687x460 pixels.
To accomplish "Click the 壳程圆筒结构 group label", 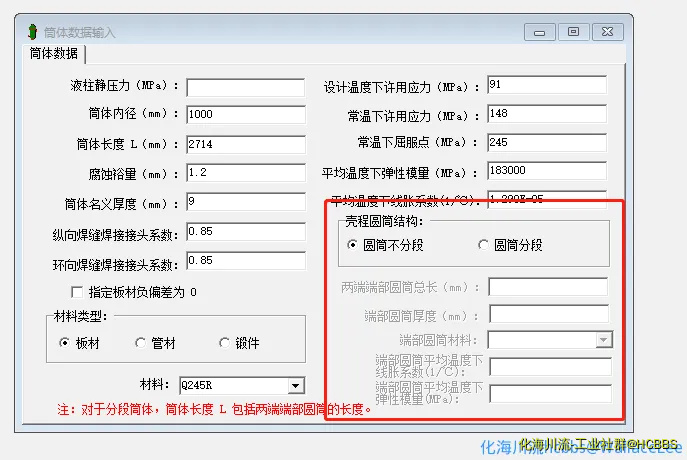I will [384, 222].
